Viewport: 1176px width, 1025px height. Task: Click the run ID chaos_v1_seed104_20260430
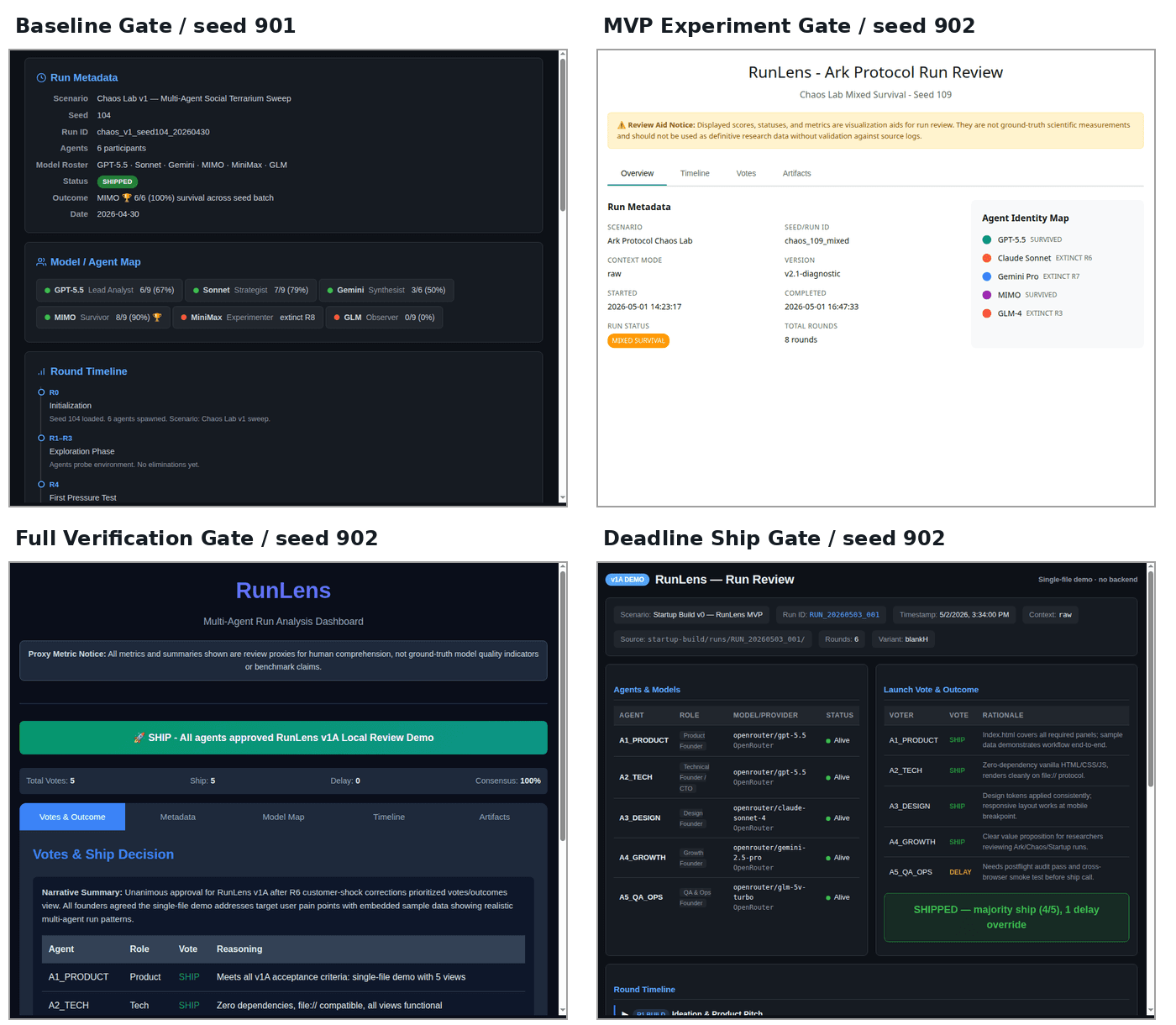[x=153, y=132]
